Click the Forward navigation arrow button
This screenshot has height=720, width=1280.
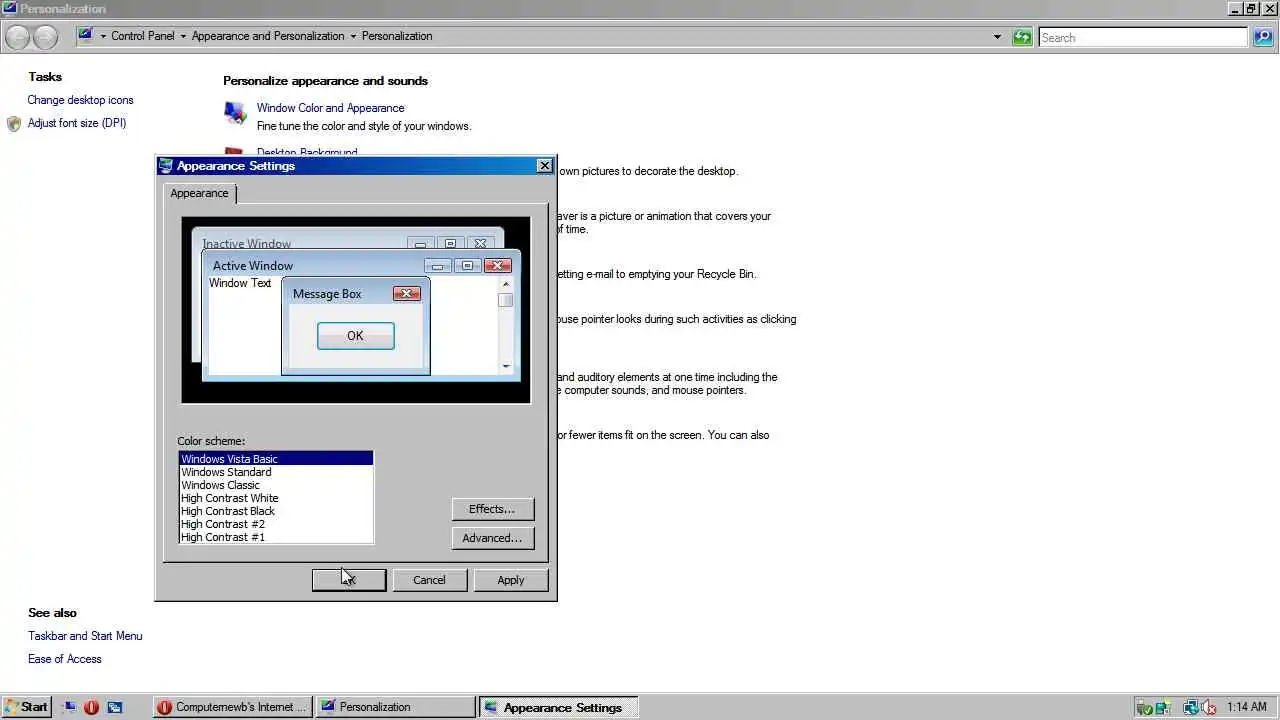tap(46, 37)
